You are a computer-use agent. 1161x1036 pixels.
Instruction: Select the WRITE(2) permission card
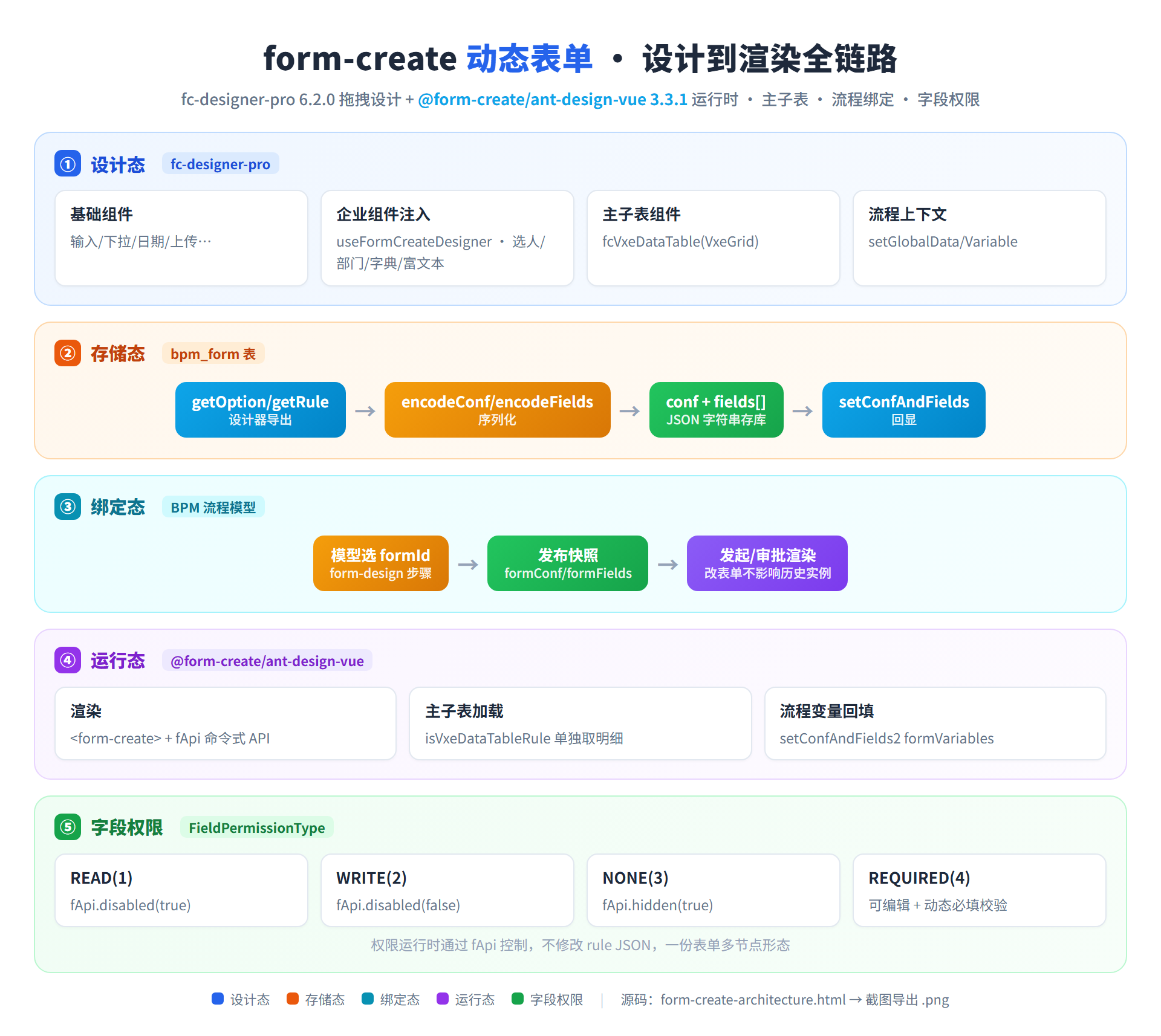click(x=447, y=890)
